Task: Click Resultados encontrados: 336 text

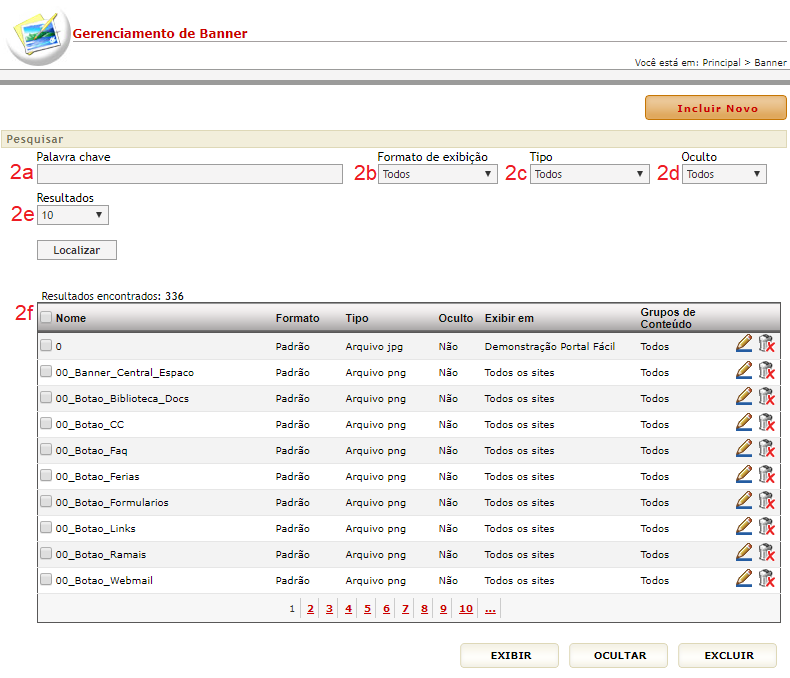Action: pyautogui.click(x=112, y=296)
